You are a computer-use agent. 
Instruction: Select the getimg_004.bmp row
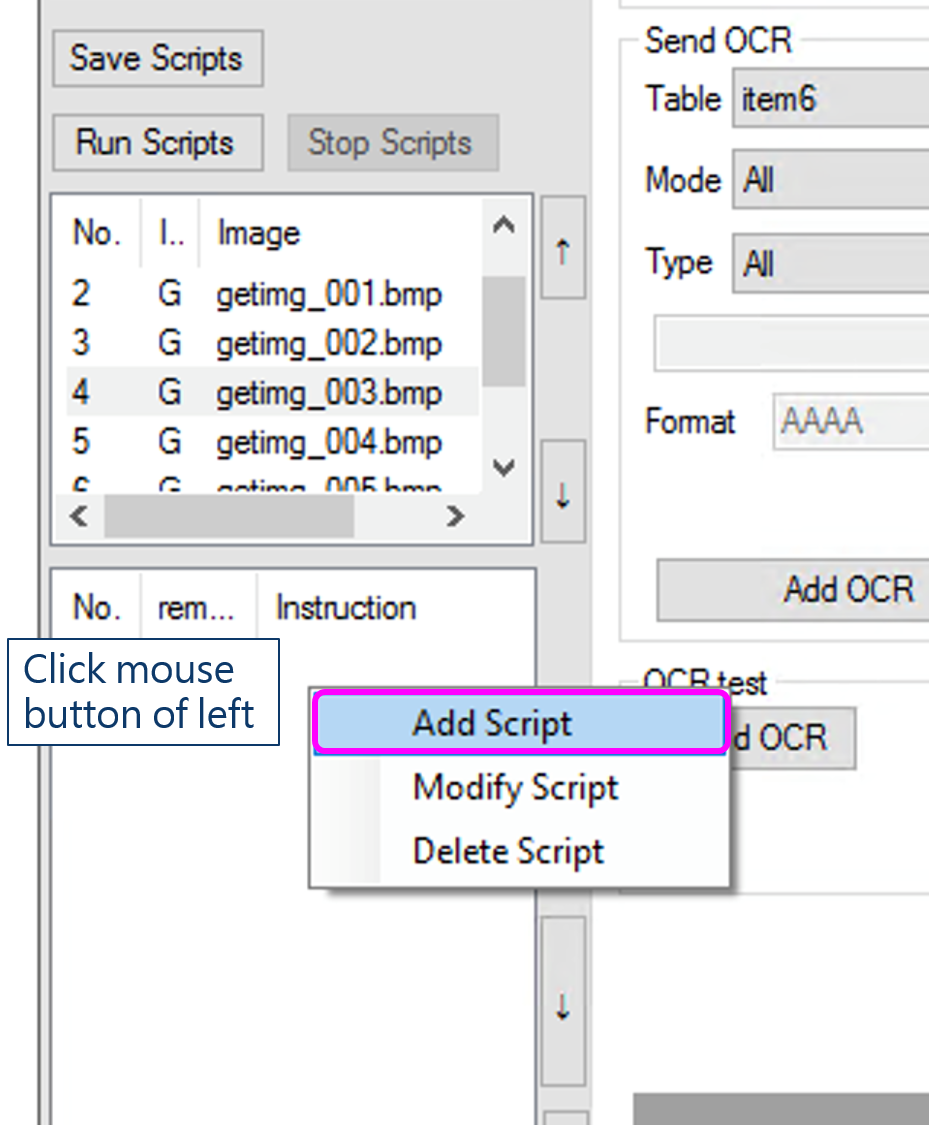tap(328, 441)
